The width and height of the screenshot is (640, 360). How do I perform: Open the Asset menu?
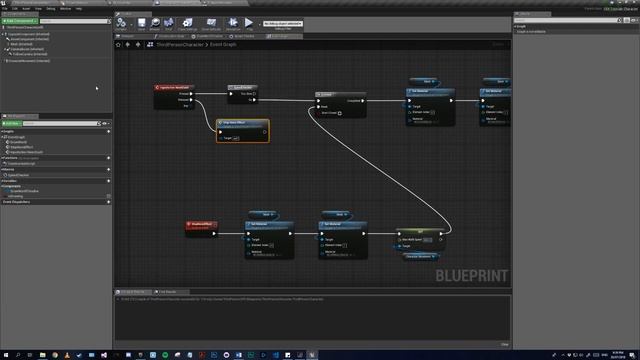point(26,9)
